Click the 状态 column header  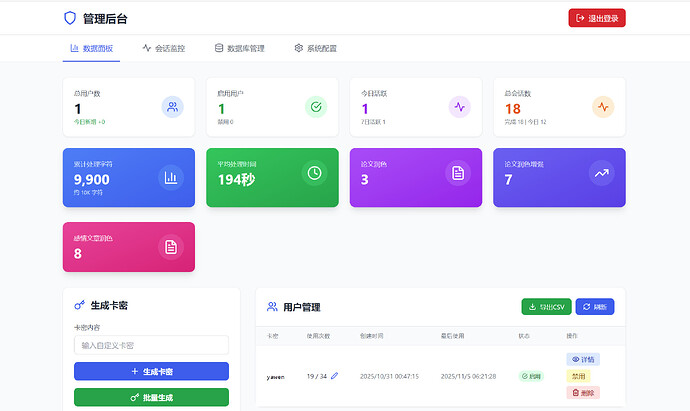click(x=524, y=336)
